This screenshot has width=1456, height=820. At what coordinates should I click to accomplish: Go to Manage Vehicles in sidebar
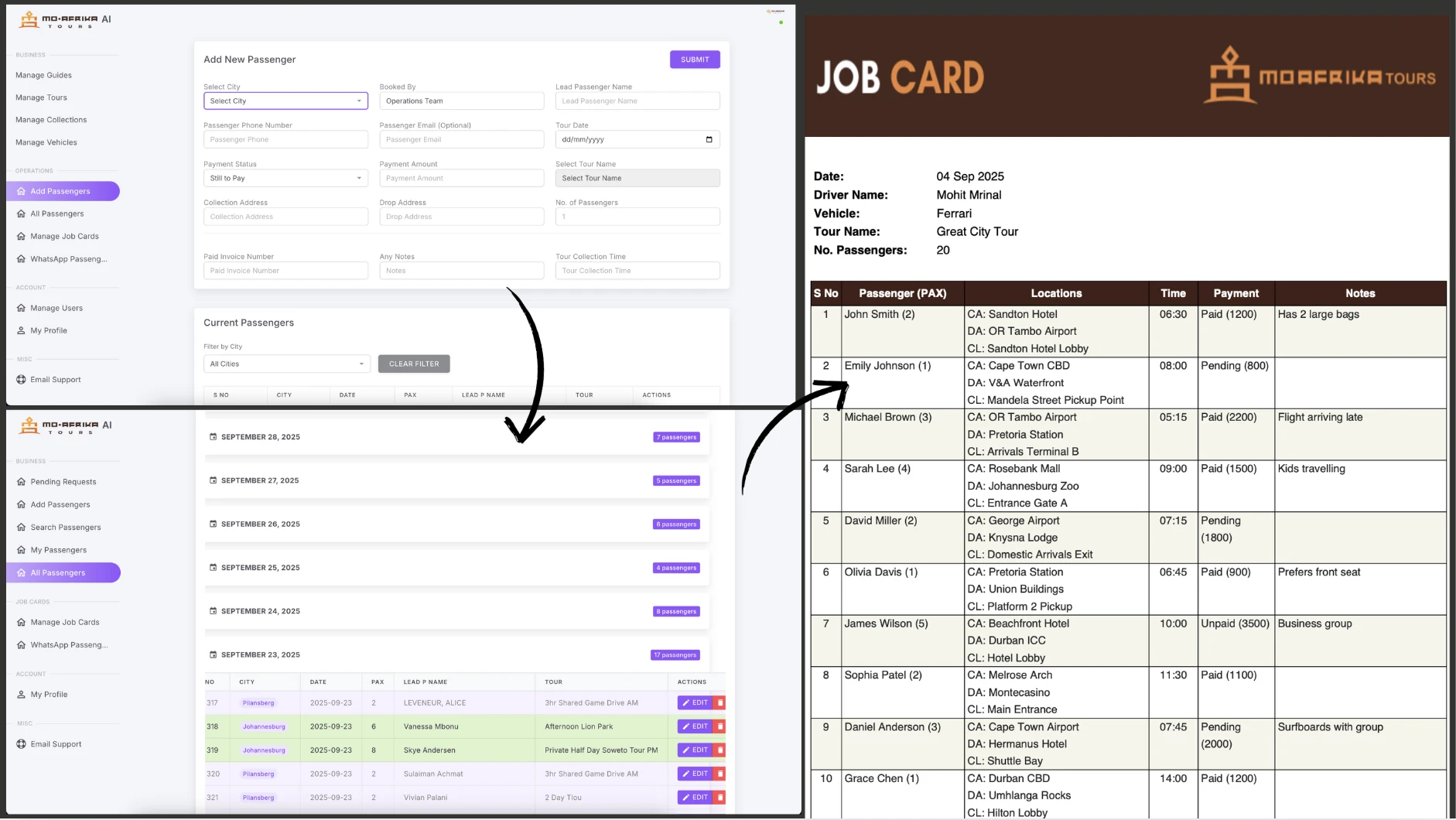pos(46,142)
